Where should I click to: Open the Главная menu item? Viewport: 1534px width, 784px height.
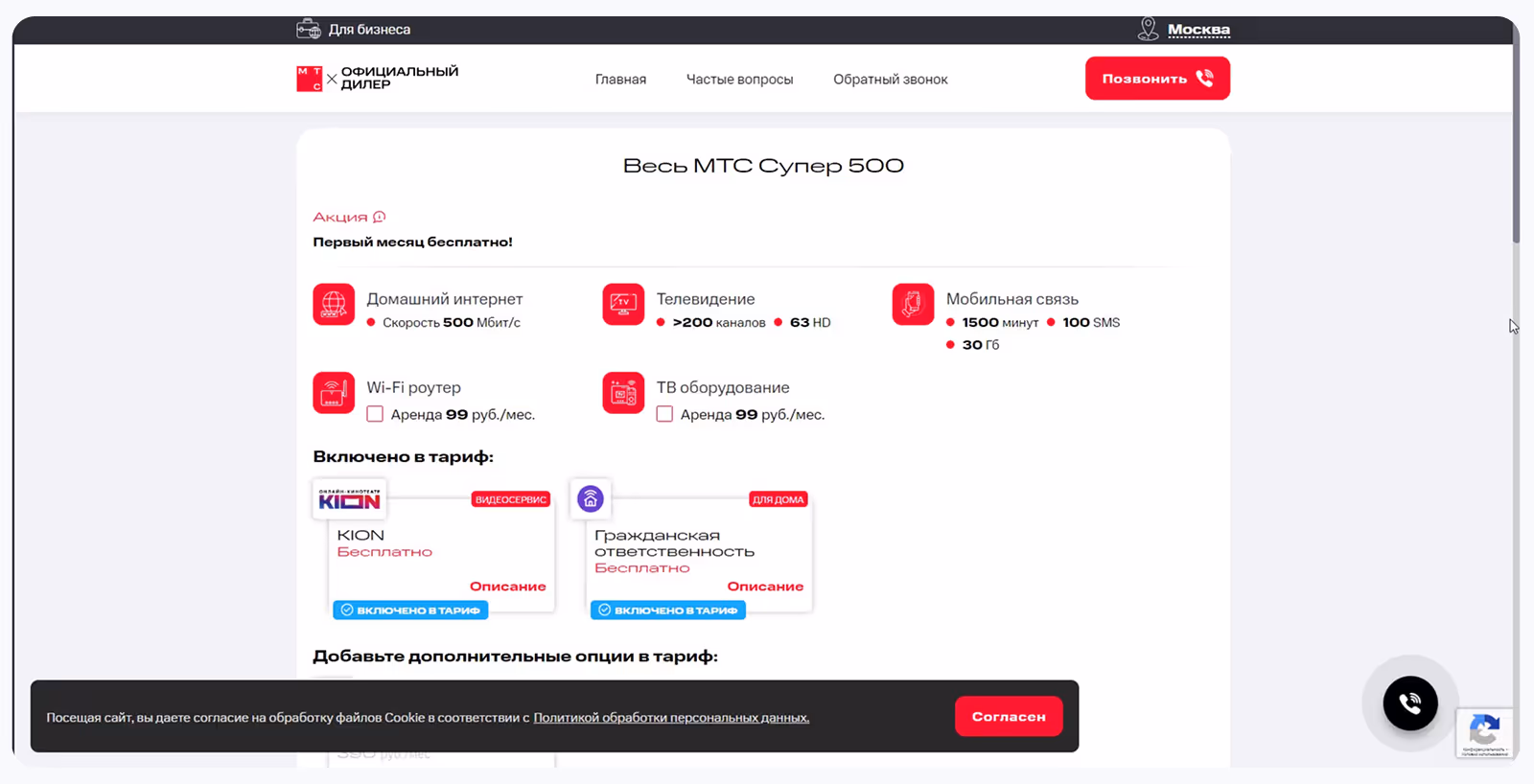[x=620, y=80]
